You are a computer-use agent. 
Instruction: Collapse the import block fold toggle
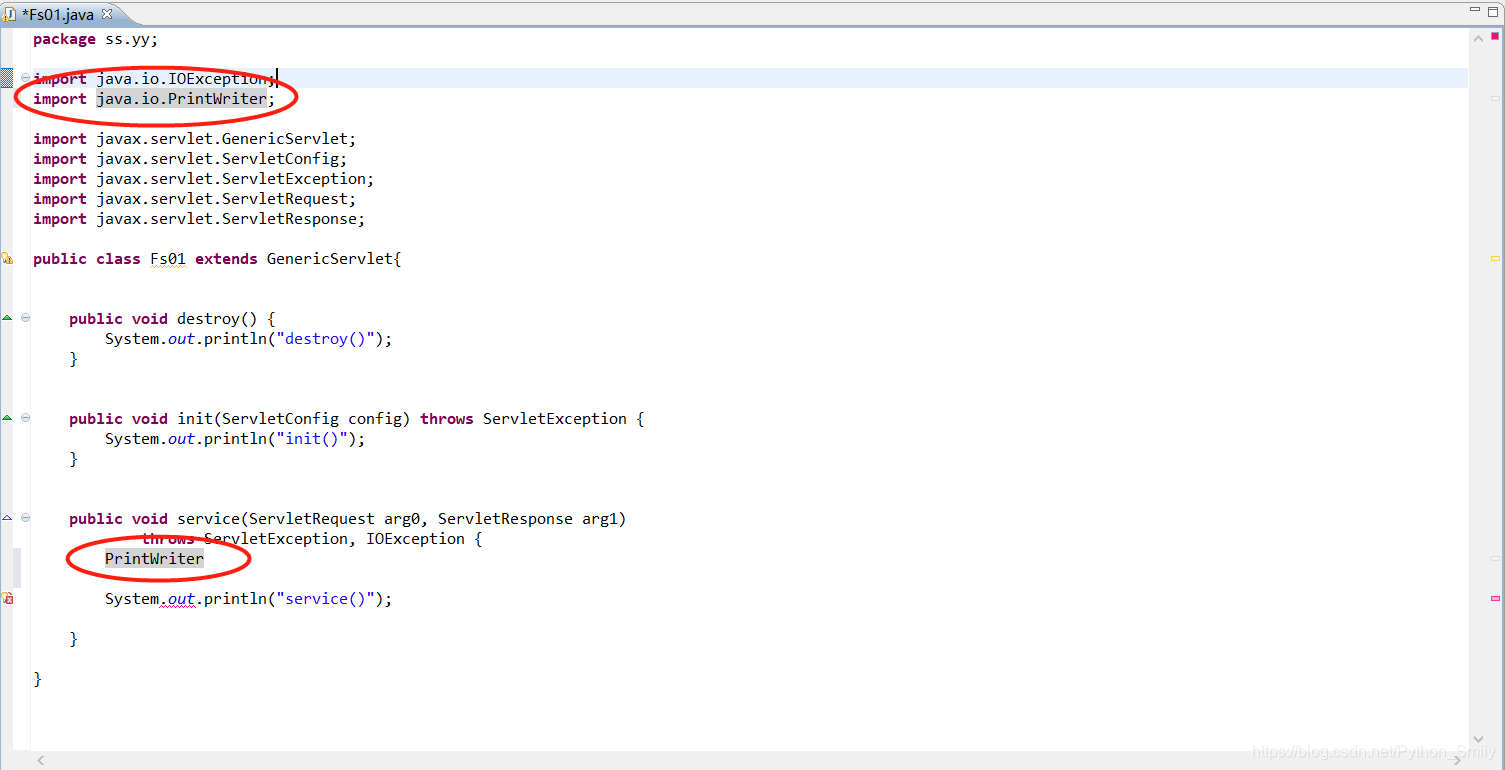[x=25, y=78]
